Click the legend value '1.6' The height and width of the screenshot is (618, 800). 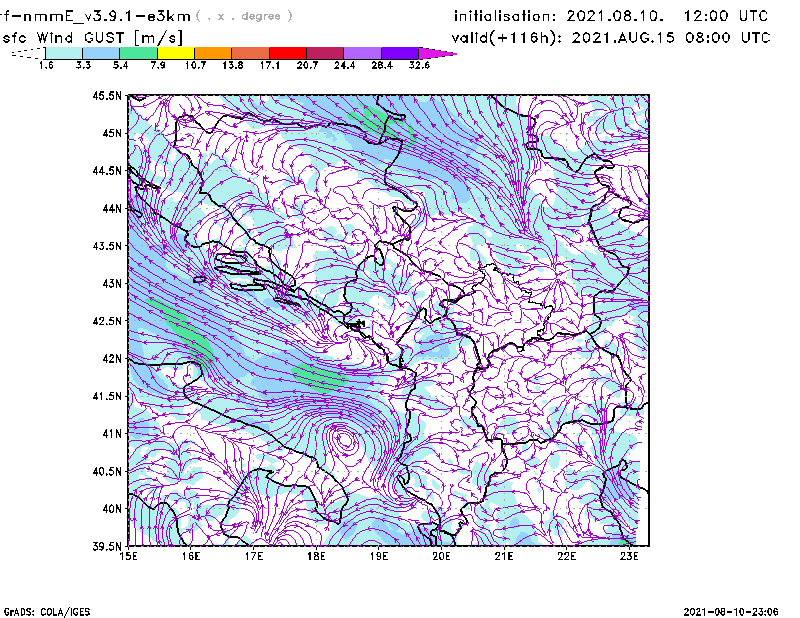pos(46,65)
